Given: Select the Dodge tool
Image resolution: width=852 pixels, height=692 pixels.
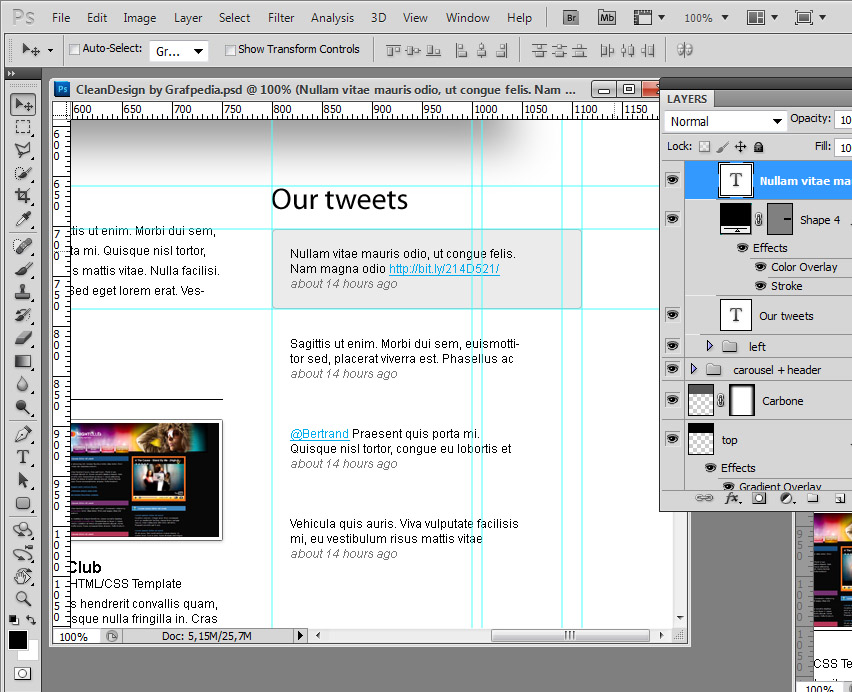Looking at the screenshot, I should (x=23, y=407).
